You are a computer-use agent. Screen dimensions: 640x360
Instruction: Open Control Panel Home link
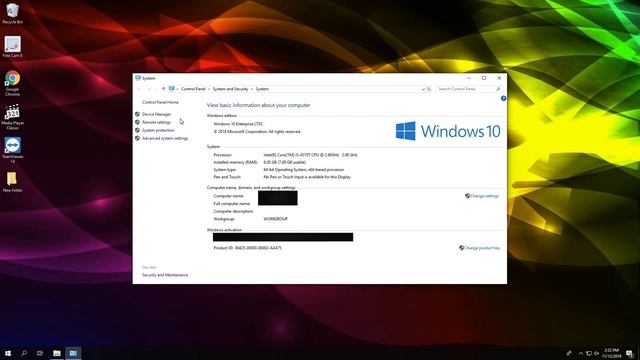click(x=160, y=102)
